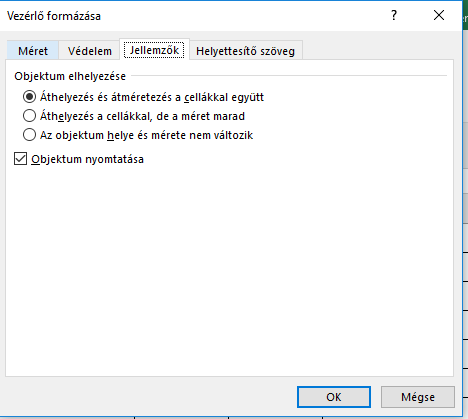Click label text 'Áthelyezés és átméretezés a cellákkal együtt'
The height and width of the screenshot is (419, 468).
152,97
